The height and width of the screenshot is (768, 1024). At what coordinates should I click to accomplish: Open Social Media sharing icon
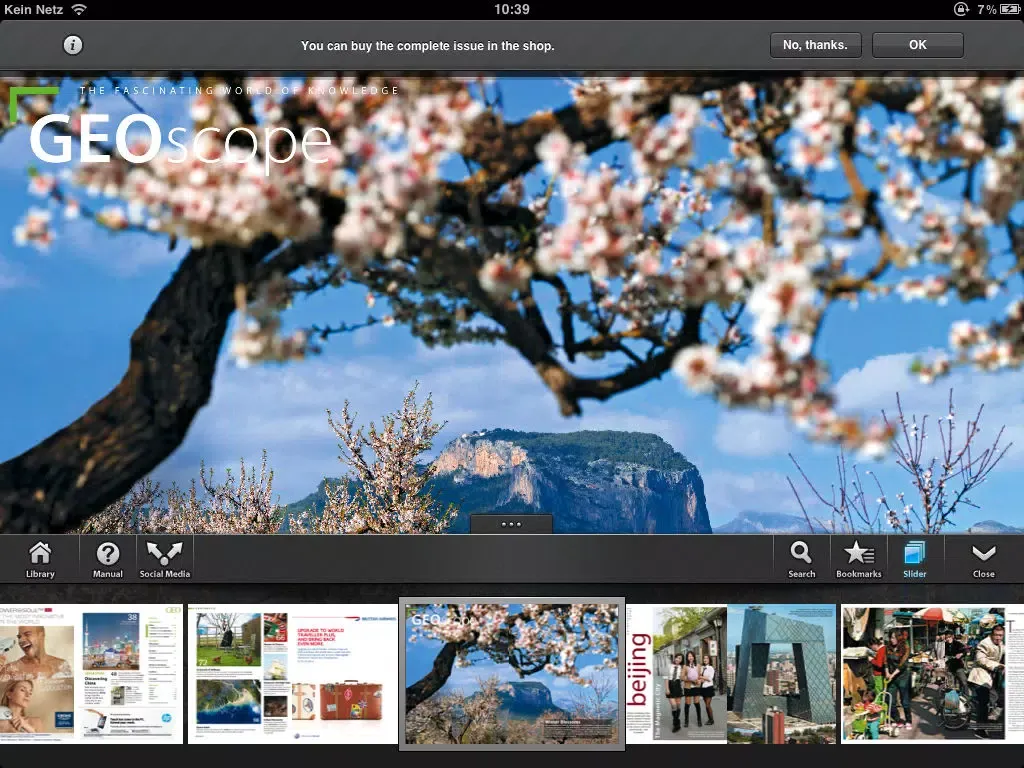[x=165, y=560]
